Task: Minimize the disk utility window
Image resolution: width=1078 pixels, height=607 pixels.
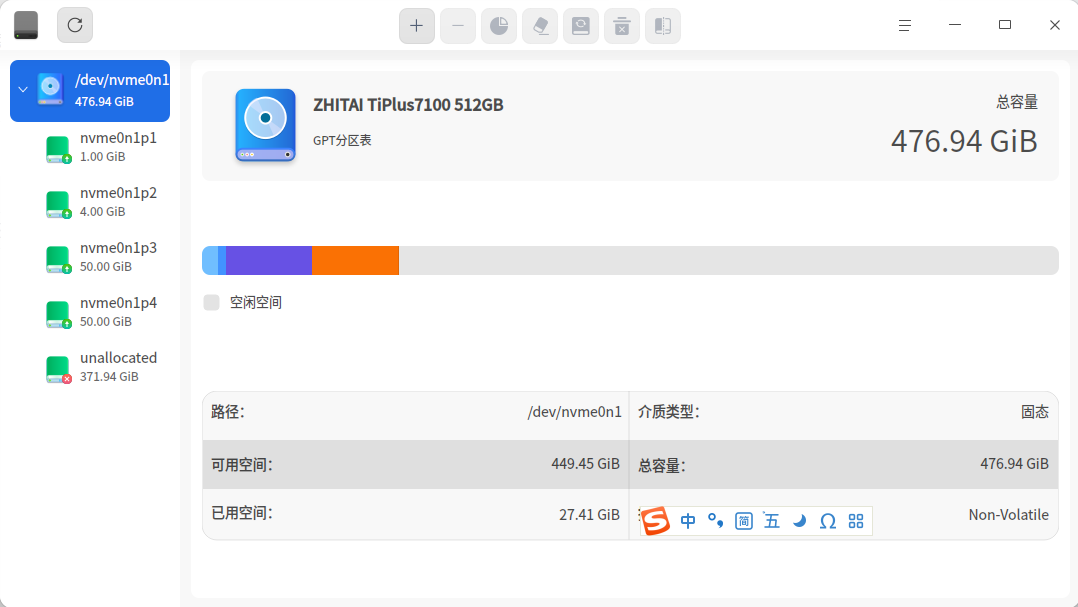Action: [x=955, y=25]
